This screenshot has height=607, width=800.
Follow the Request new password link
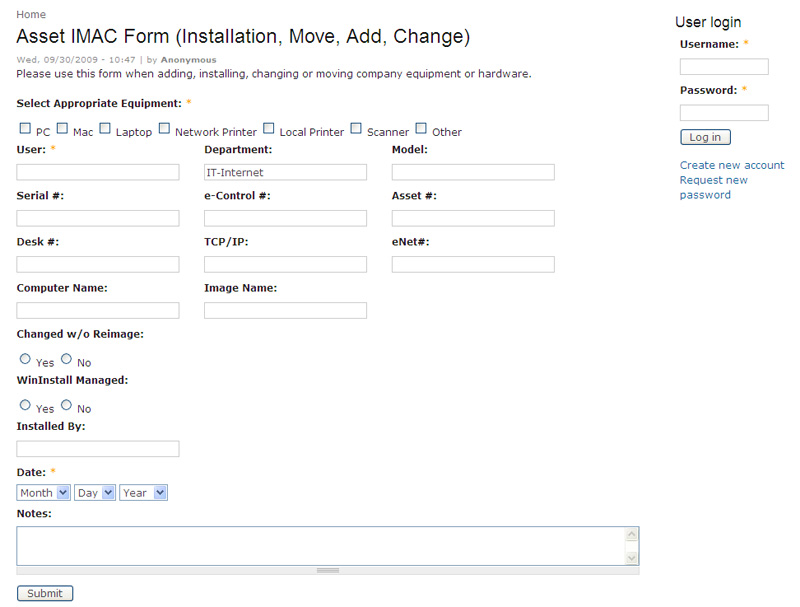[713, 187]
